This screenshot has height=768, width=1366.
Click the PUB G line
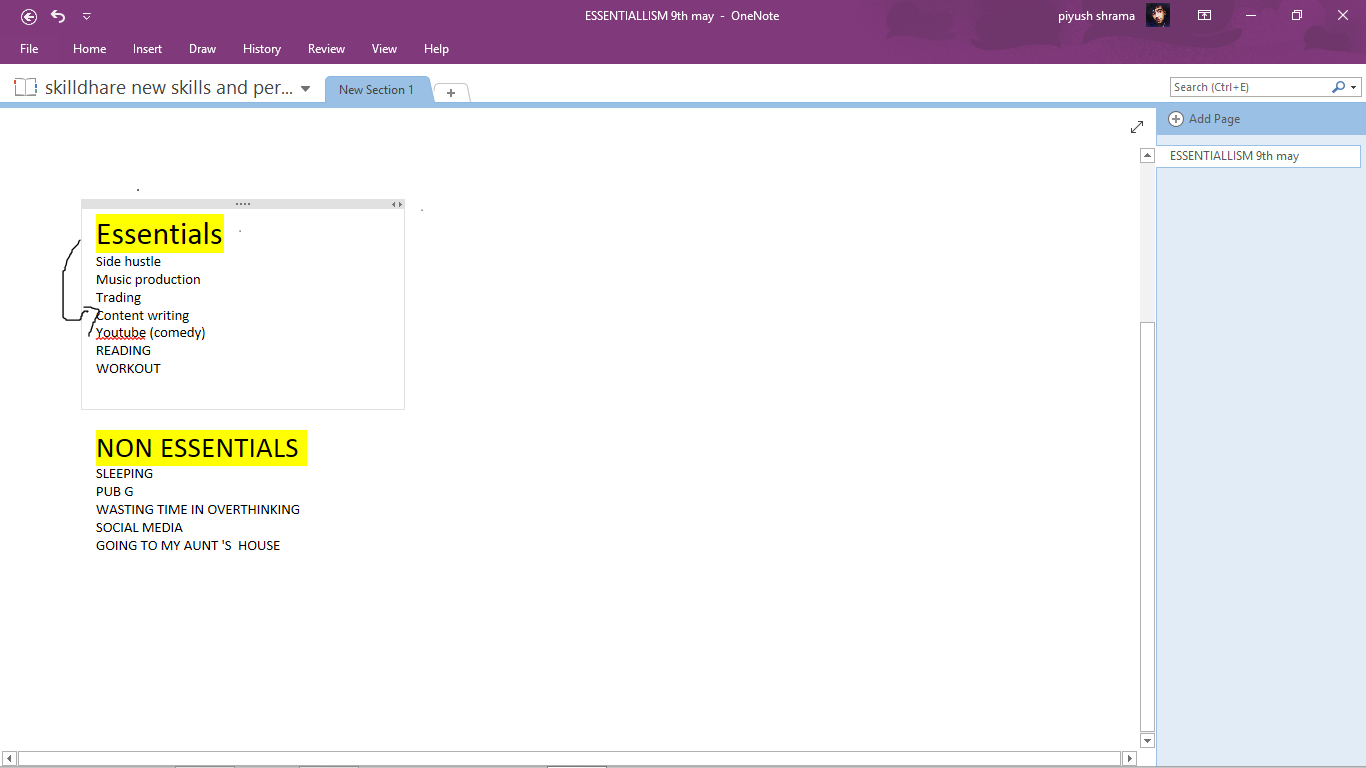point(114,492)
